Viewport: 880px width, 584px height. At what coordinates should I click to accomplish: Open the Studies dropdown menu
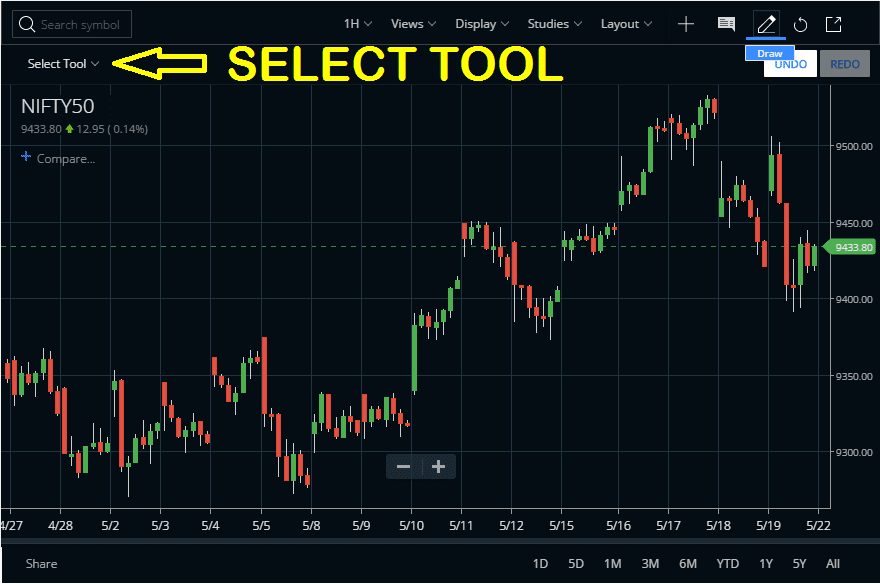pyautogui.click(x=554, y=24)
